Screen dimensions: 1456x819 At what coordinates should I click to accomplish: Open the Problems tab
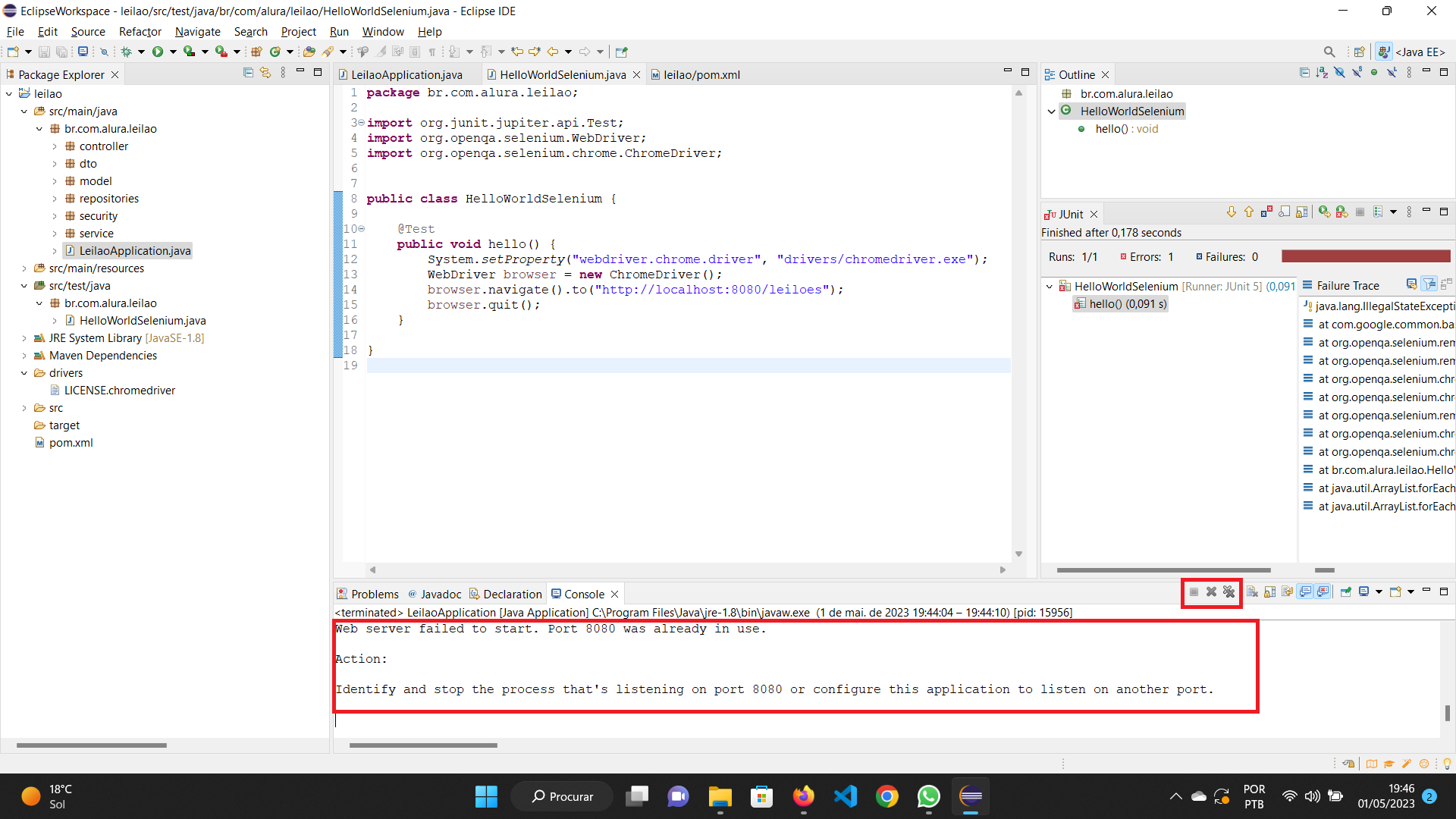click(368, 594)
